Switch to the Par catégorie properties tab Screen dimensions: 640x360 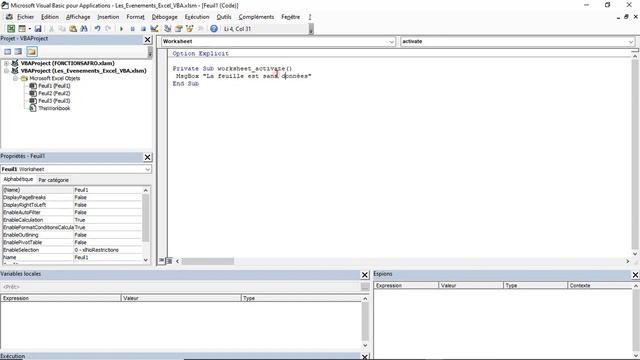(x=53, y=180)
